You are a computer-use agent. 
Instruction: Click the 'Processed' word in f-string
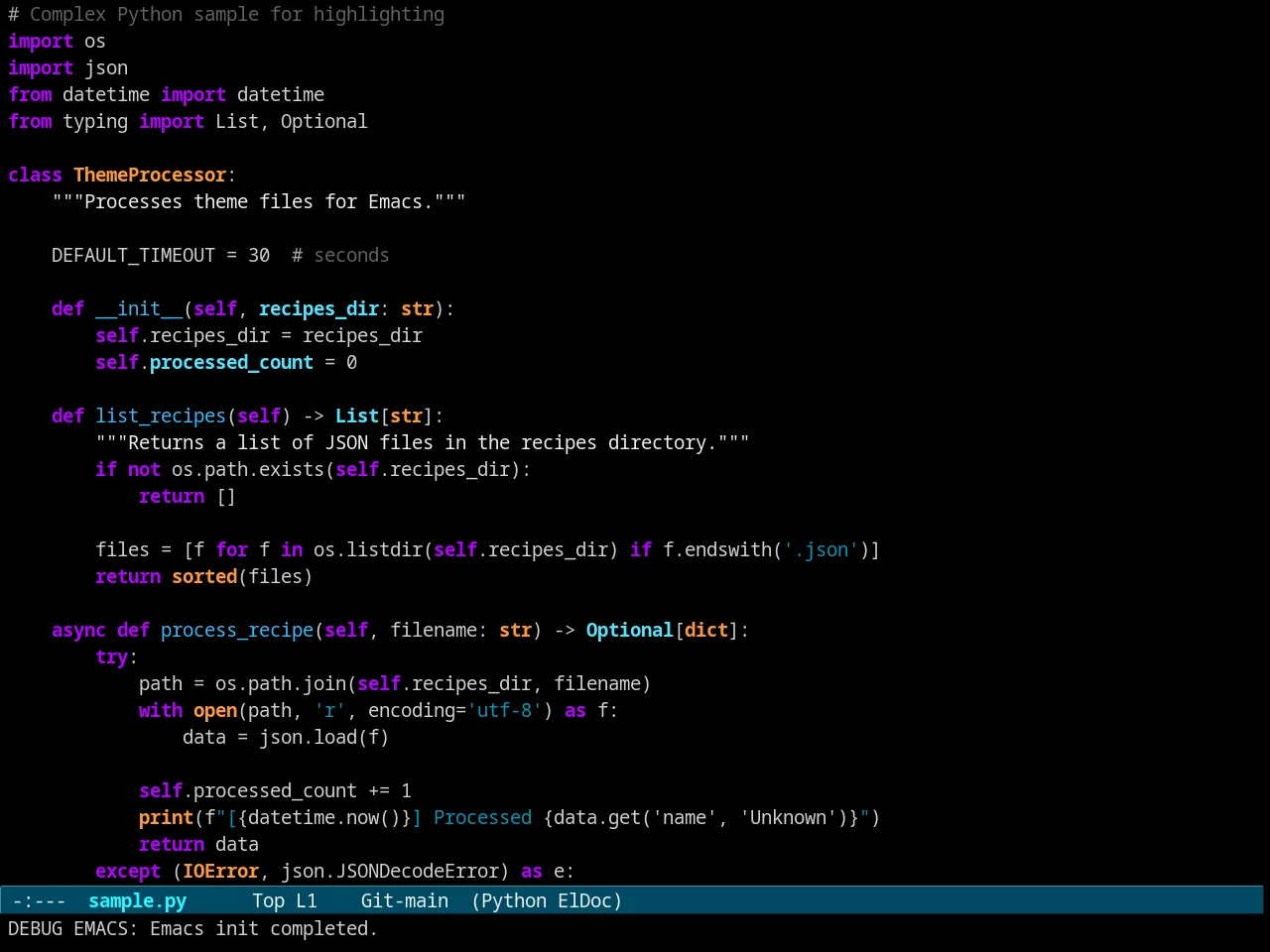(482, 817)
